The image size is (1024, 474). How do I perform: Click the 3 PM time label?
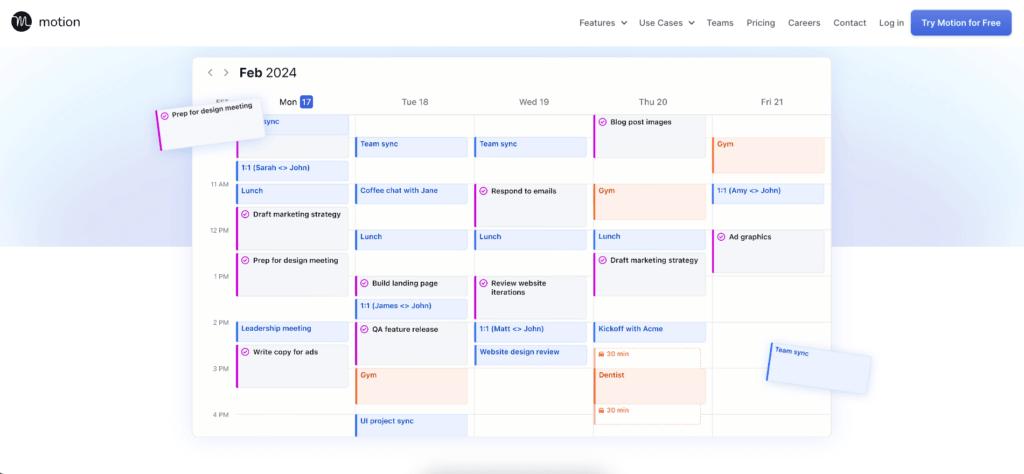tap(221, 369)
